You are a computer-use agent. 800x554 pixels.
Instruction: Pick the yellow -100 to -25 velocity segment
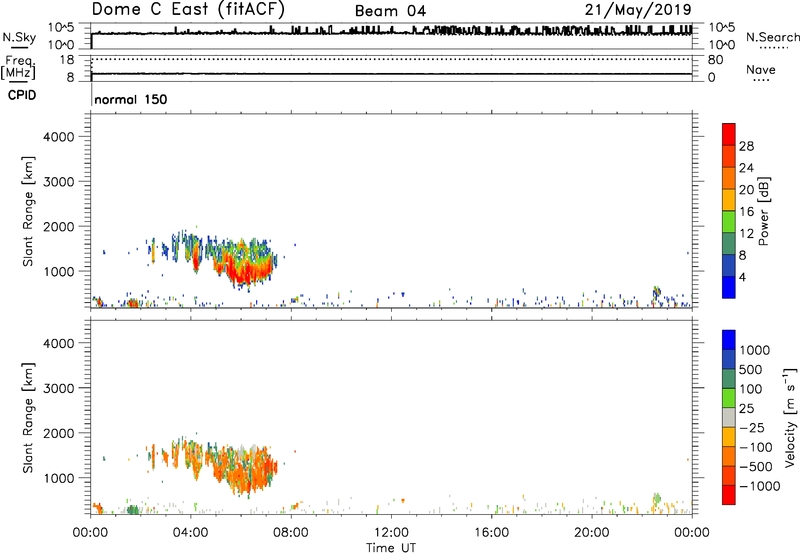point(729,437)
